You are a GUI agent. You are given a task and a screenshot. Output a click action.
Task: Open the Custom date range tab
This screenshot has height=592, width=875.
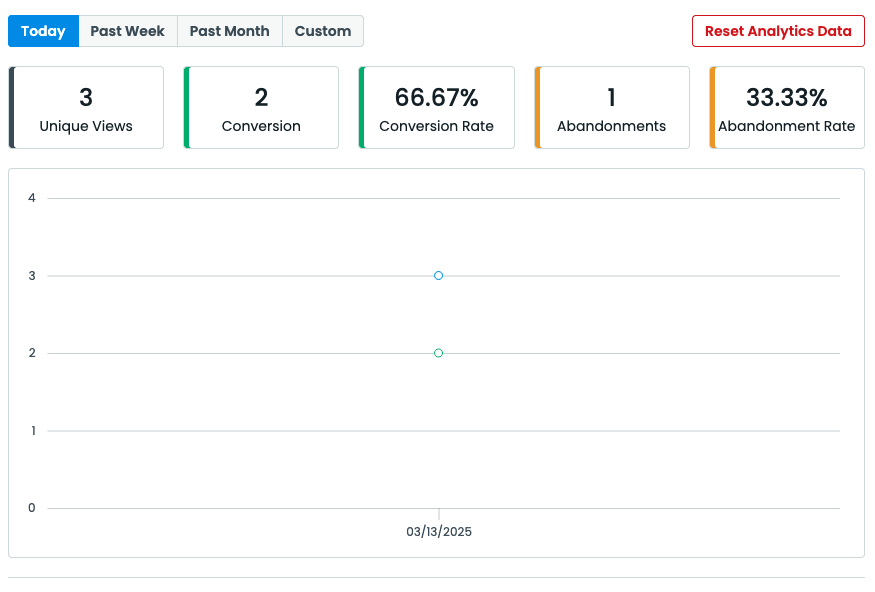[x=322, y=31]
